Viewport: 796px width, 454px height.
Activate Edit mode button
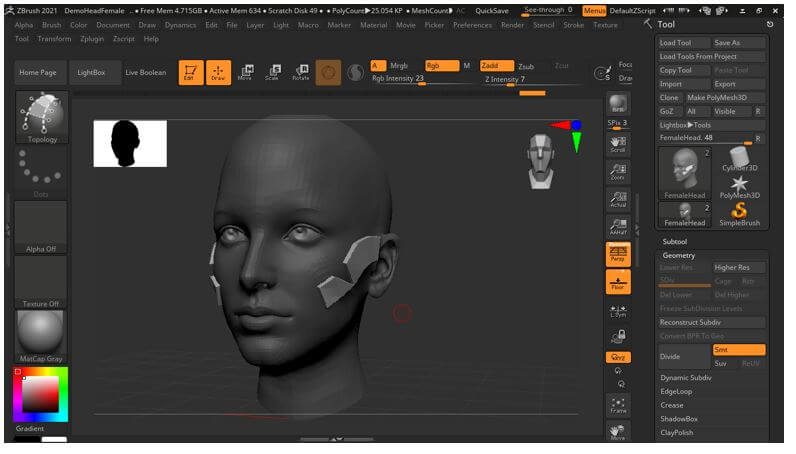point(191,72)
